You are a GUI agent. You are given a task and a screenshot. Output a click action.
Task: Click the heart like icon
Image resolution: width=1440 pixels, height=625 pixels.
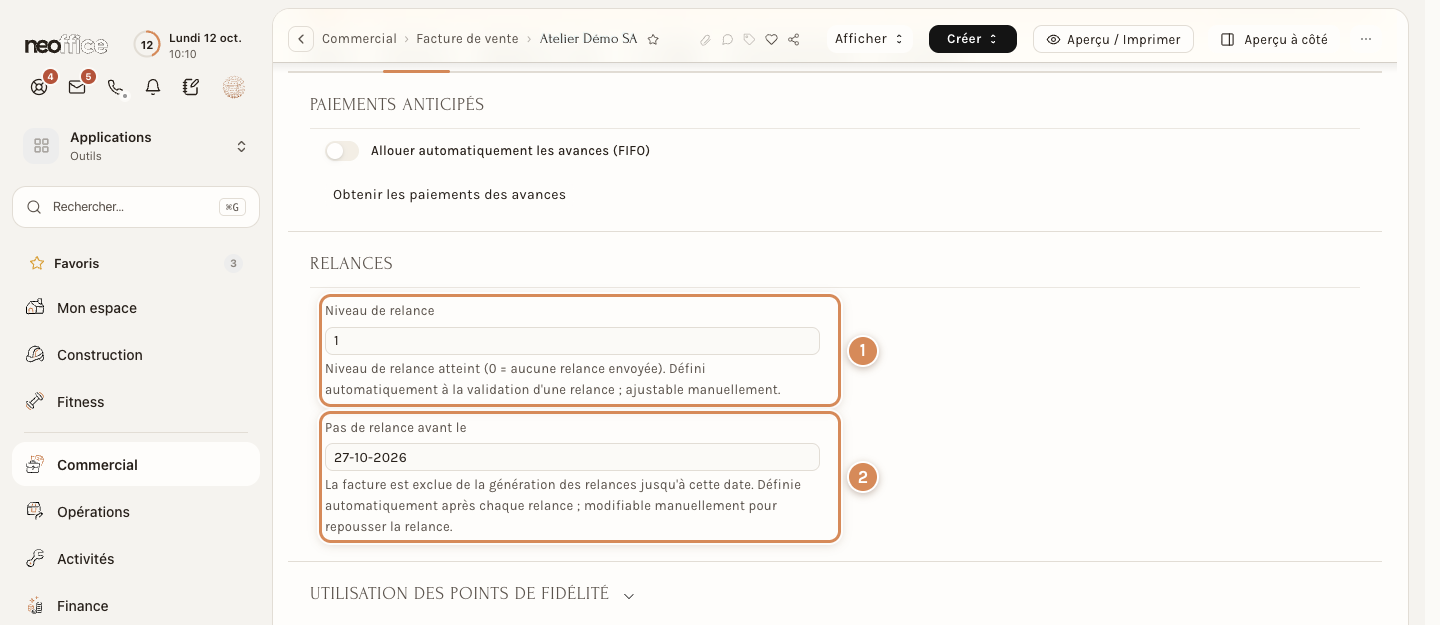[x=771, y=39]
